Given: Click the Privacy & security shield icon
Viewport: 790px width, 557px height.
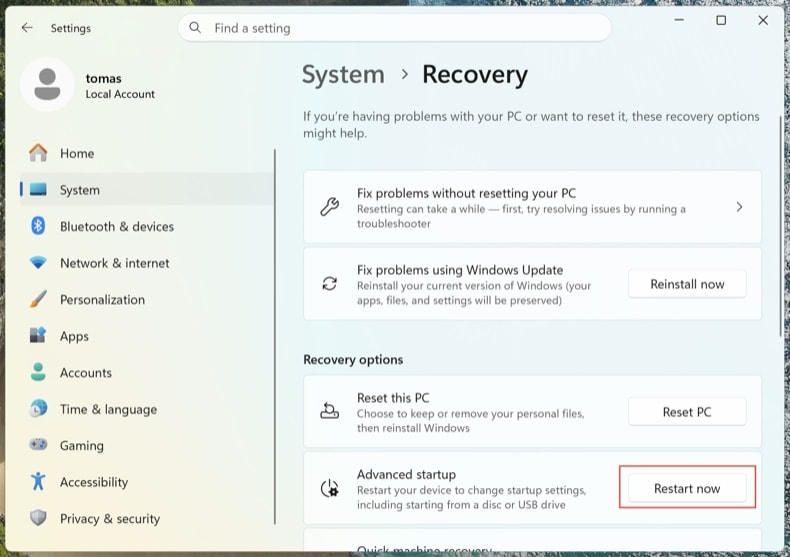Looking at the screenshot, I should coord(38,518).
